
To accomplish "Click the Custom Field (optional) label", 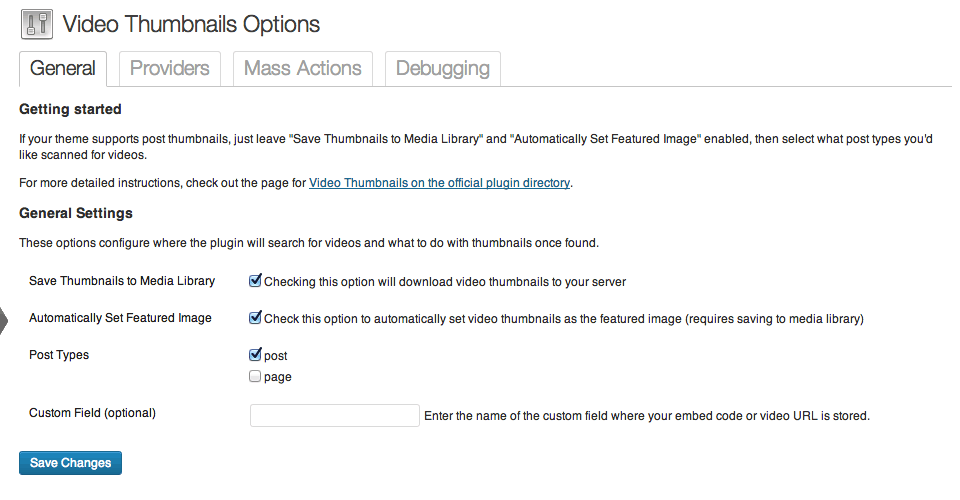I will click(92, 413).
